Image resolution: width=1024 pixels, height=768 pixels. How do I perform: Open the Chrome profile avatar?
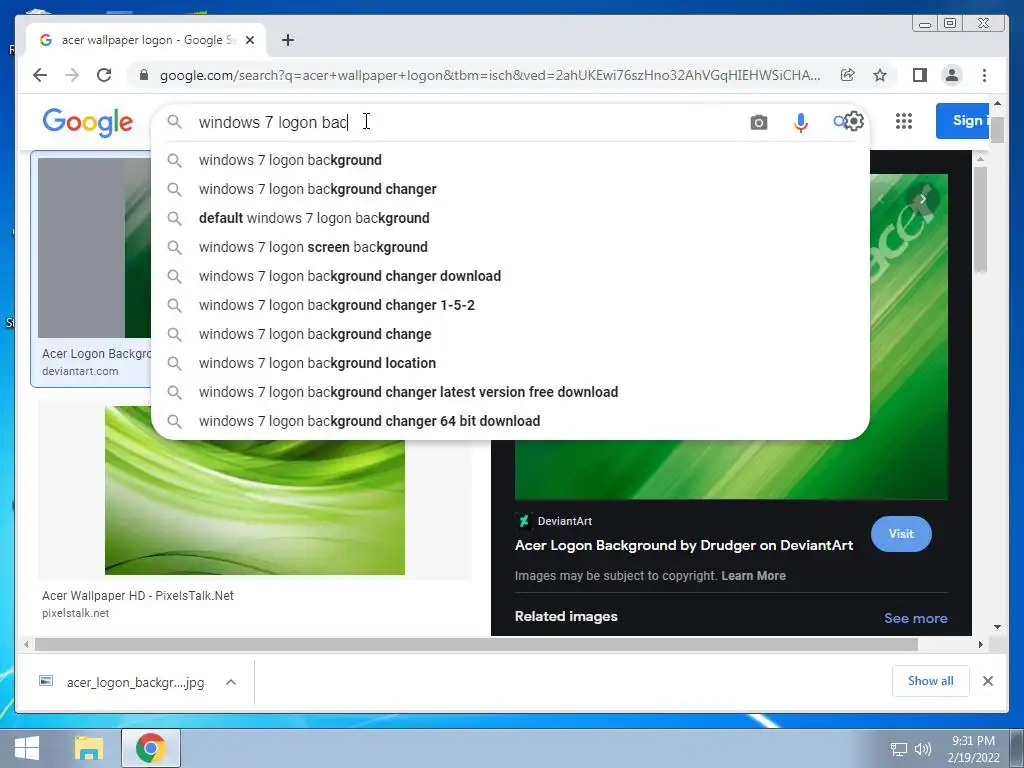(x=952, y=75)
